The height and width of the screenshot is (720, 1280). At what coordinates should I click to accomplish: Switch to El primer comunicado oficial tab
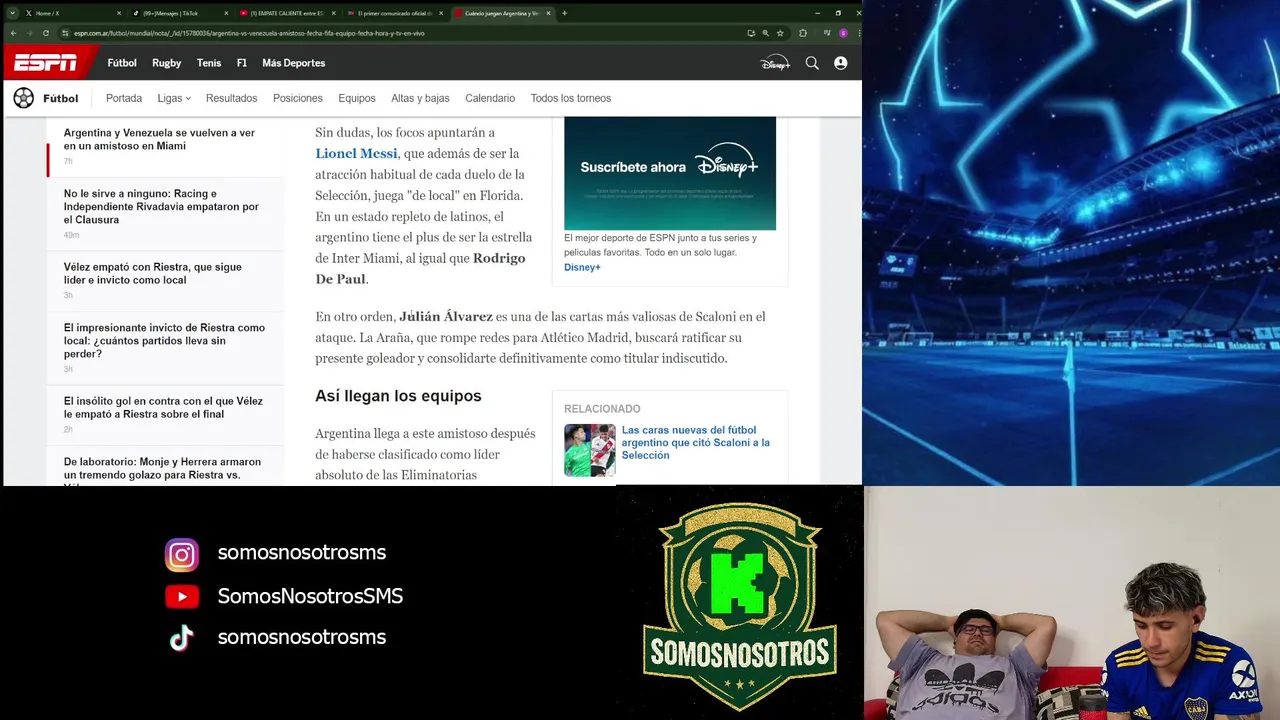tap(393, 13)
